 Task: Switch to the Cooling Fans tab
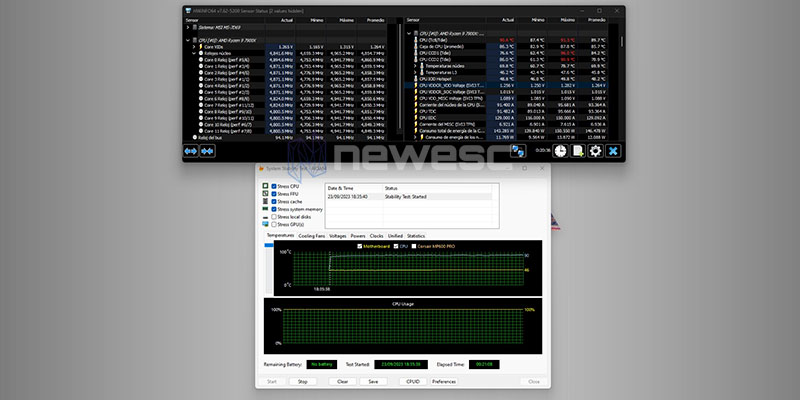pos(311,236)
